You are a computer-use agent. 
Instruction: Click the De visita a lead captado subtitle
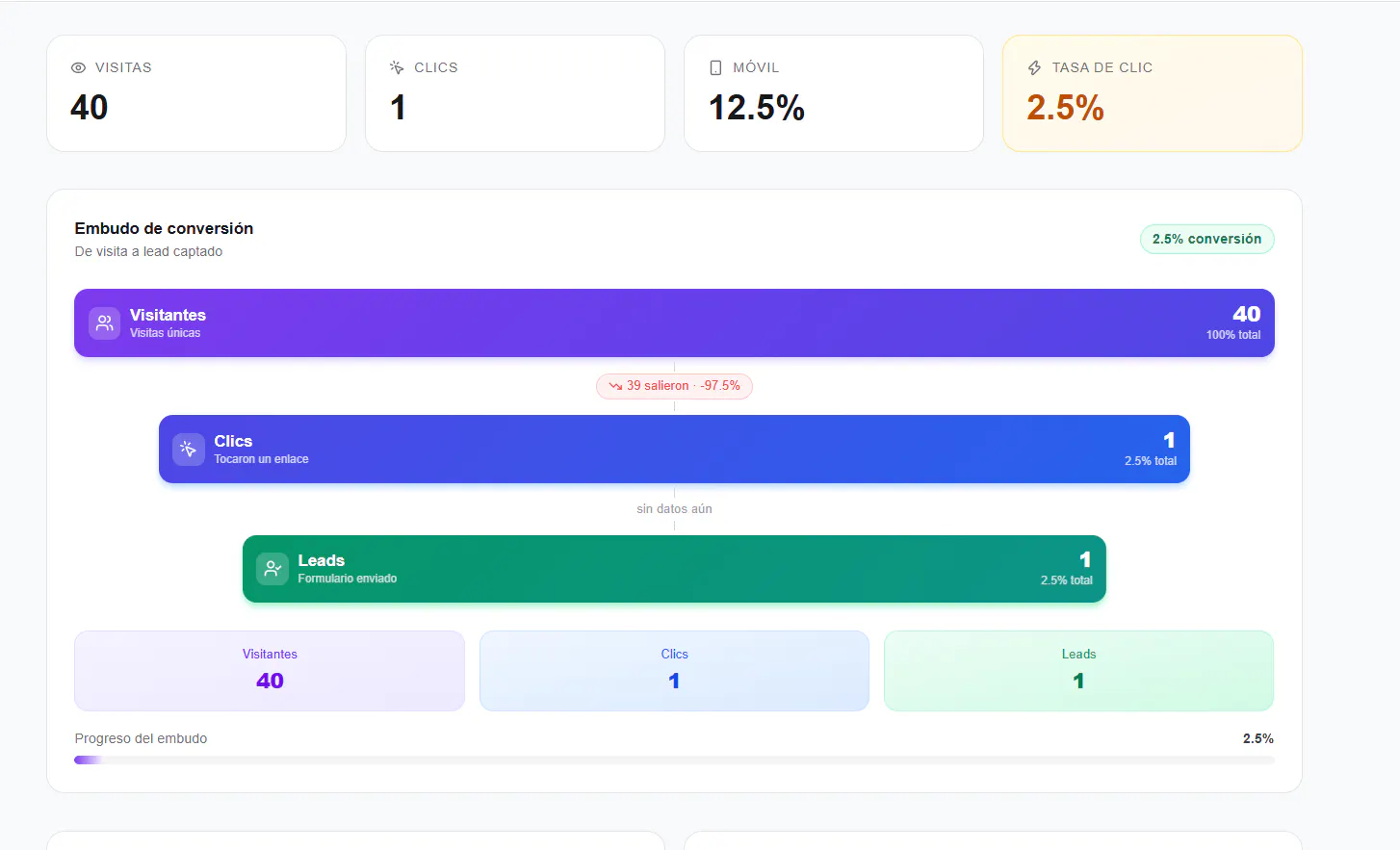[148, 252]
